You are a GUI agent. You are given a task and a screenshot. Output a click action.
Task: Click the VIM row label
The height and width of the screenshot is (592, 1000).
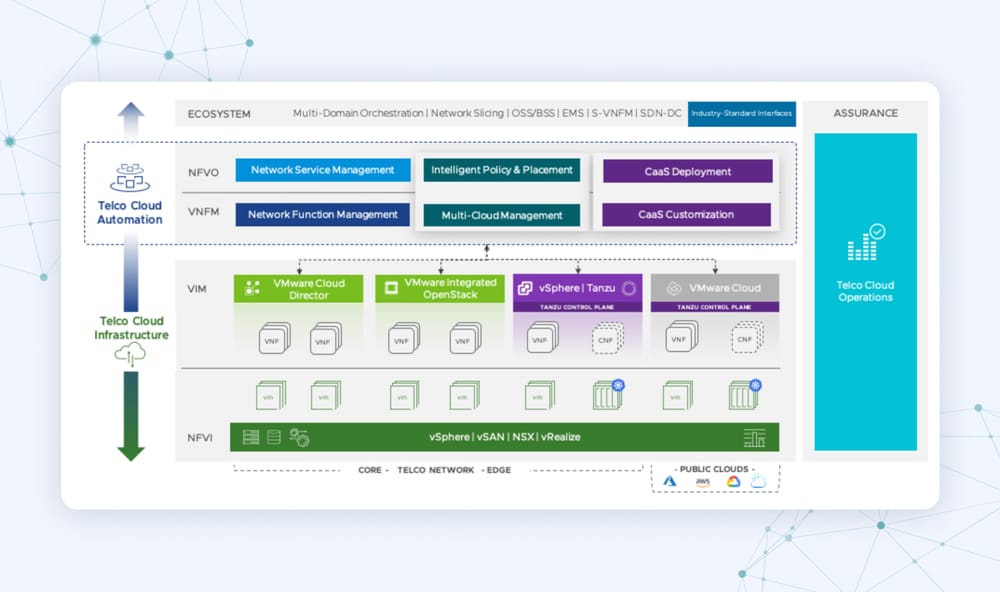197,289
